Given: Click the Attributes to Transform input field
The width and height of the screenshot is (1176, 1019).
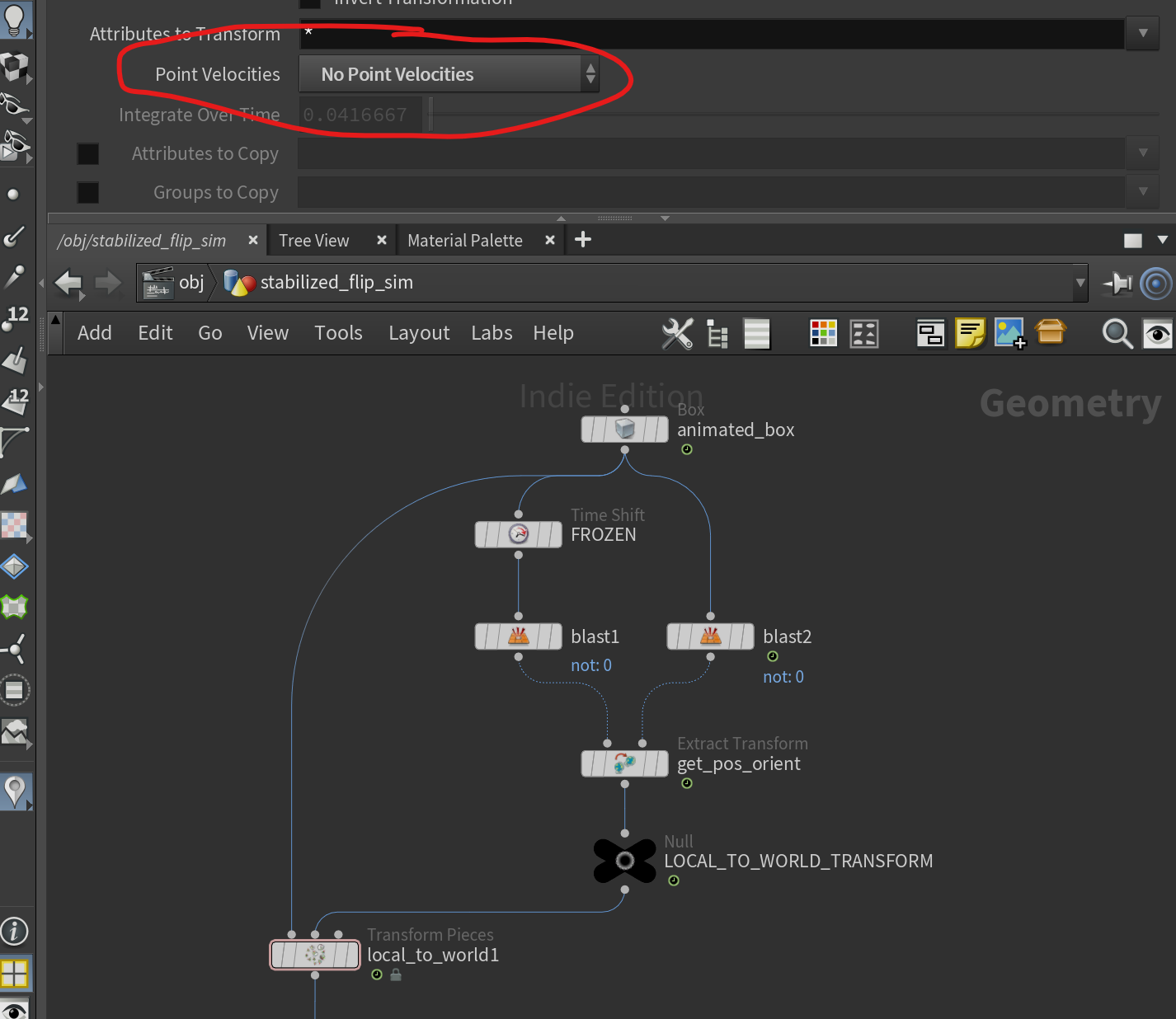Looking at the screenshot, I should tap(709, 34).
